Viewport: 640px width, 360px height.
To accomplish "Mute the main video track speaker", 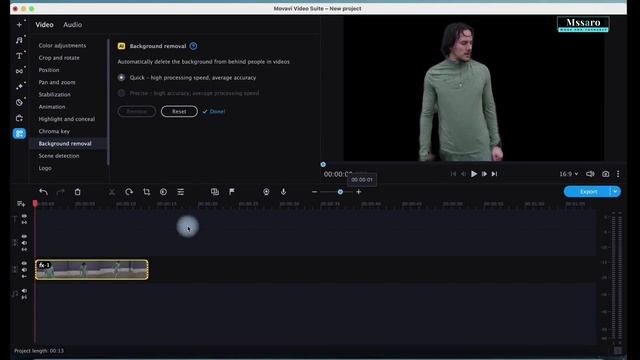I will [x=24, y=270].
